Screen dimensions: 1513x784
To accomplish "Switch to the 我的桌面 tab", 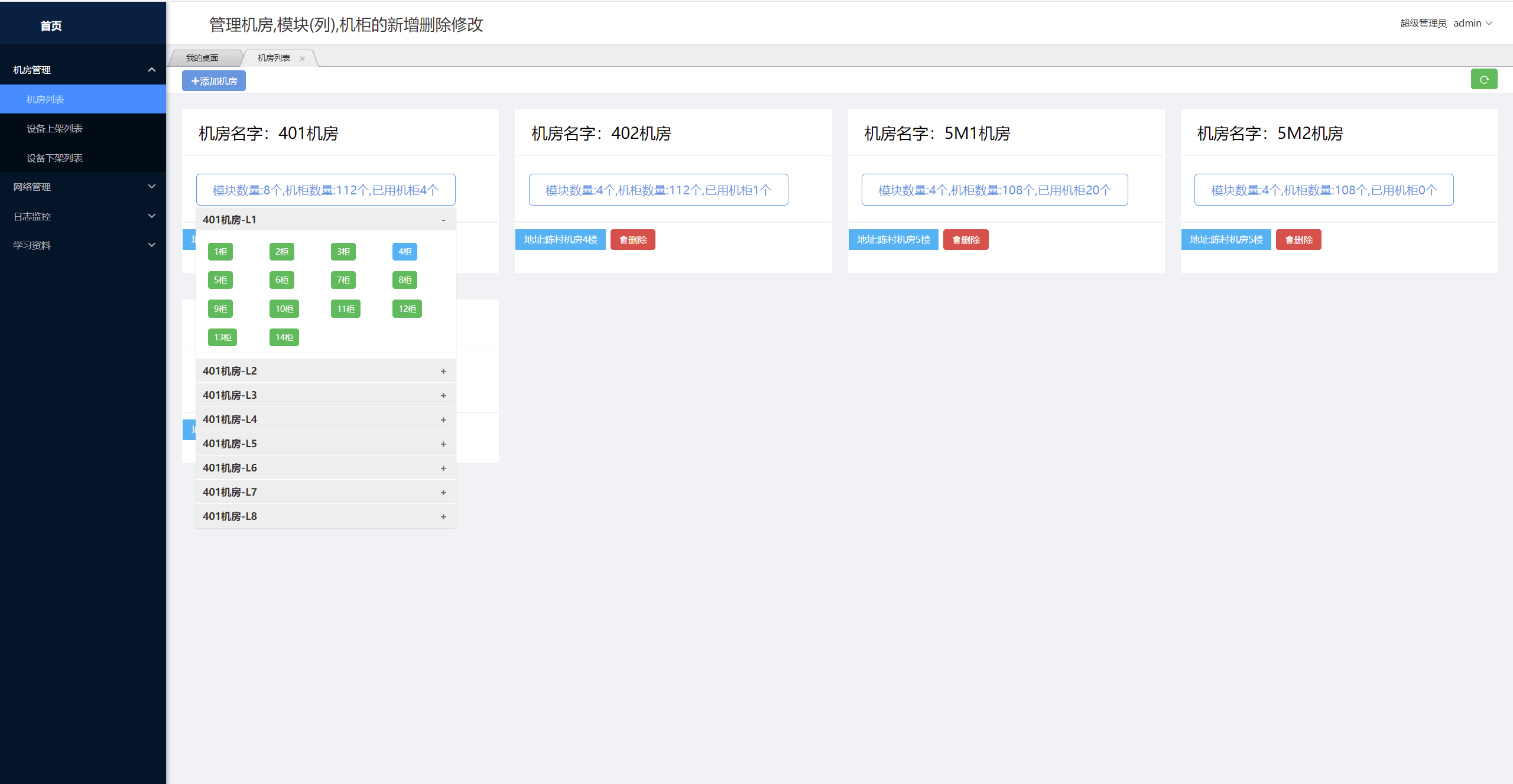I will click(x=202, y=58).
